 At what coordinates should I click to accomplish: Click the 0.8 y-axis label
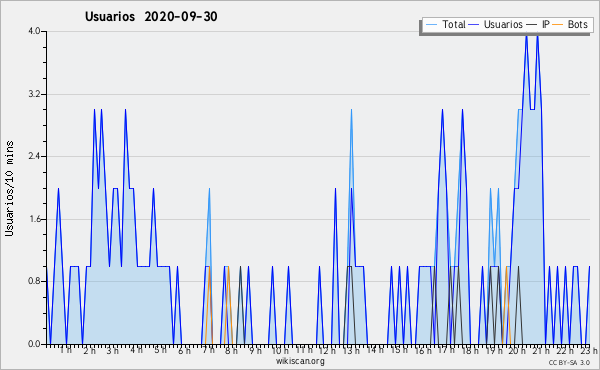click(34, 281)
